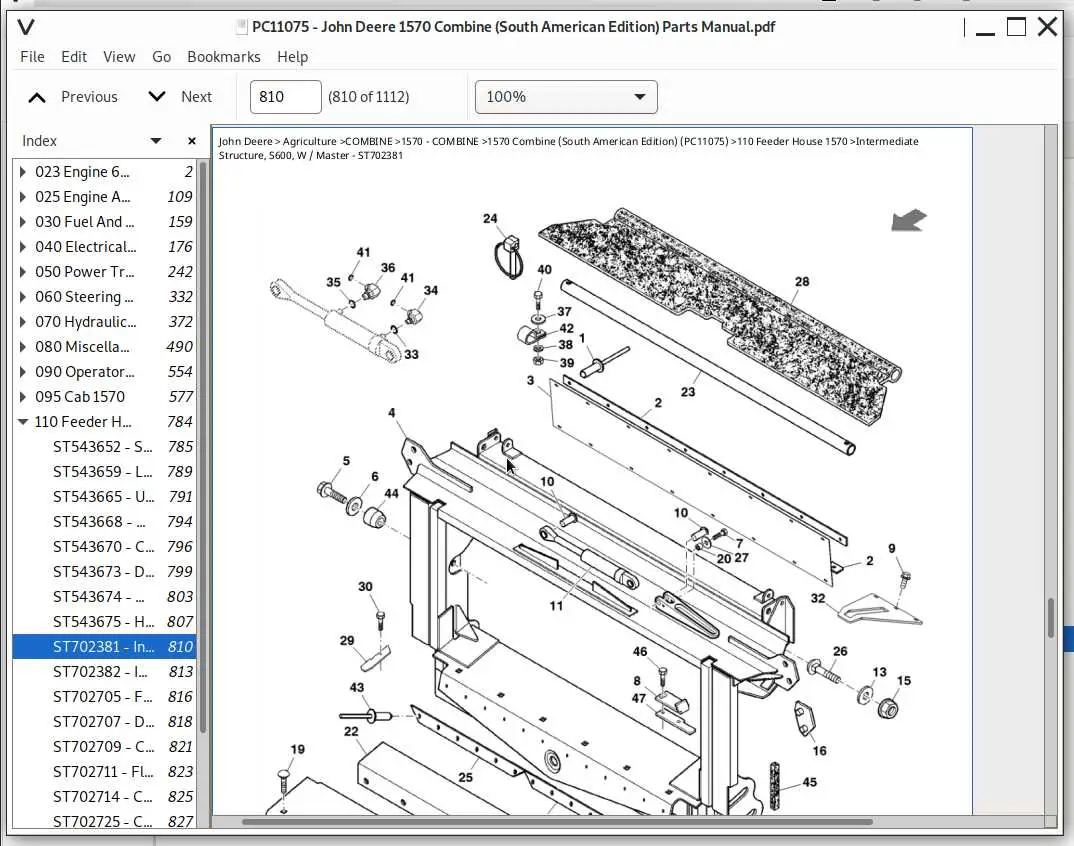This screenshot has height=846, width=1074.
Task: Expand the 080 Miscella index entry
Action: tap(23, 347)
